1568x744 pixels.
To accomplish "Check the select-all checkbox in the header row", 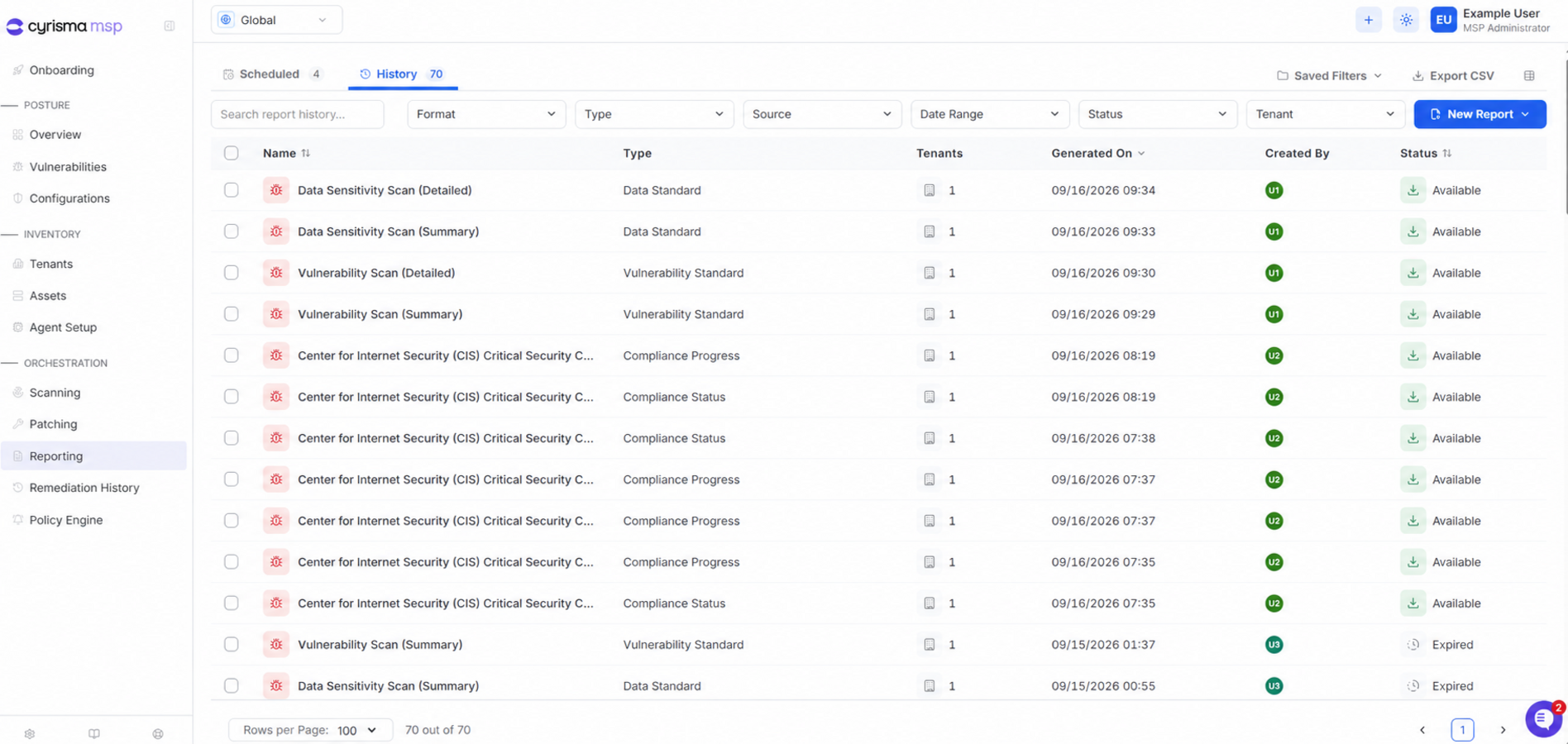I will (x=232, y=153).
